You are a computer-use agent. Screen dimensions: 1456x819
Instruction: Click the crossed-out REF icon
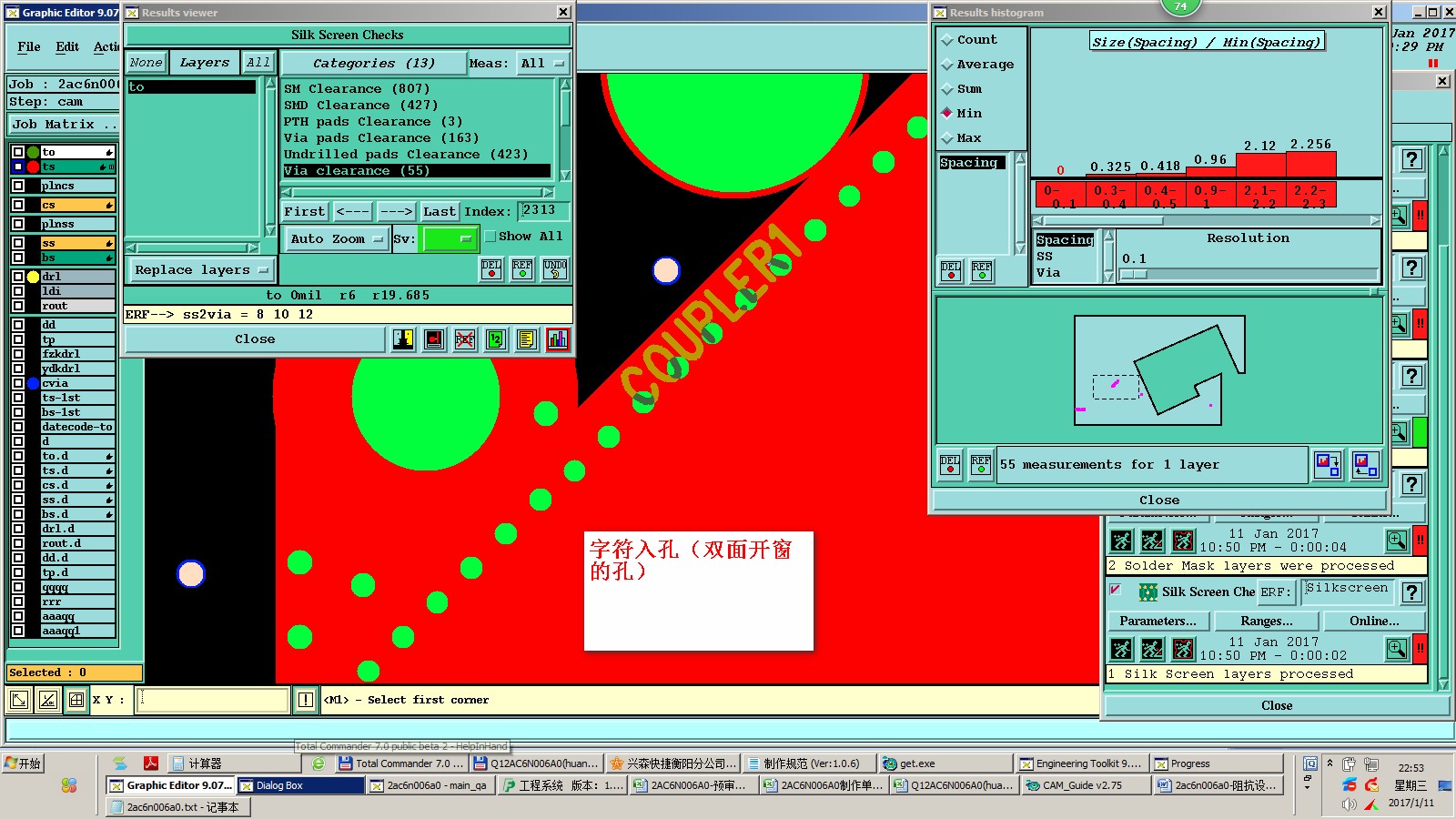[x=465, y=339]
